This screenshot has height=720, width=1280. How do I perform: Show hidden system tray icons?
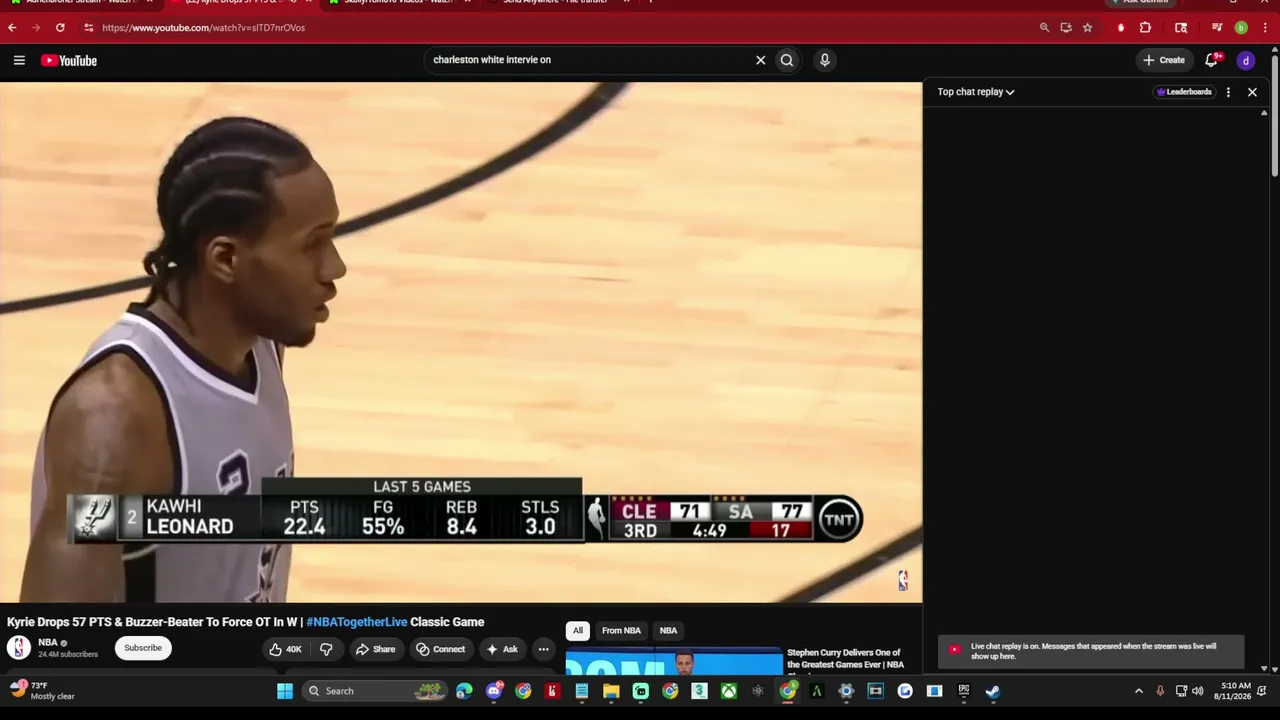pos(1138,691)
